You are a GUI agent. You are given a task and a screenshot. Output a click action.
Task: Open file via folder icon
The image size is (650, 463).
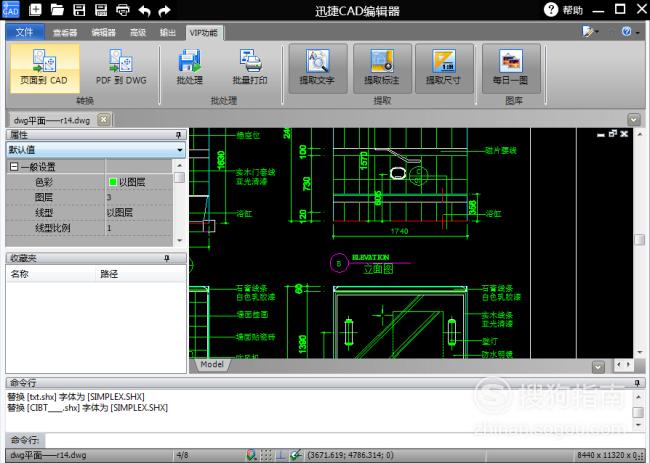click(57, 9)
